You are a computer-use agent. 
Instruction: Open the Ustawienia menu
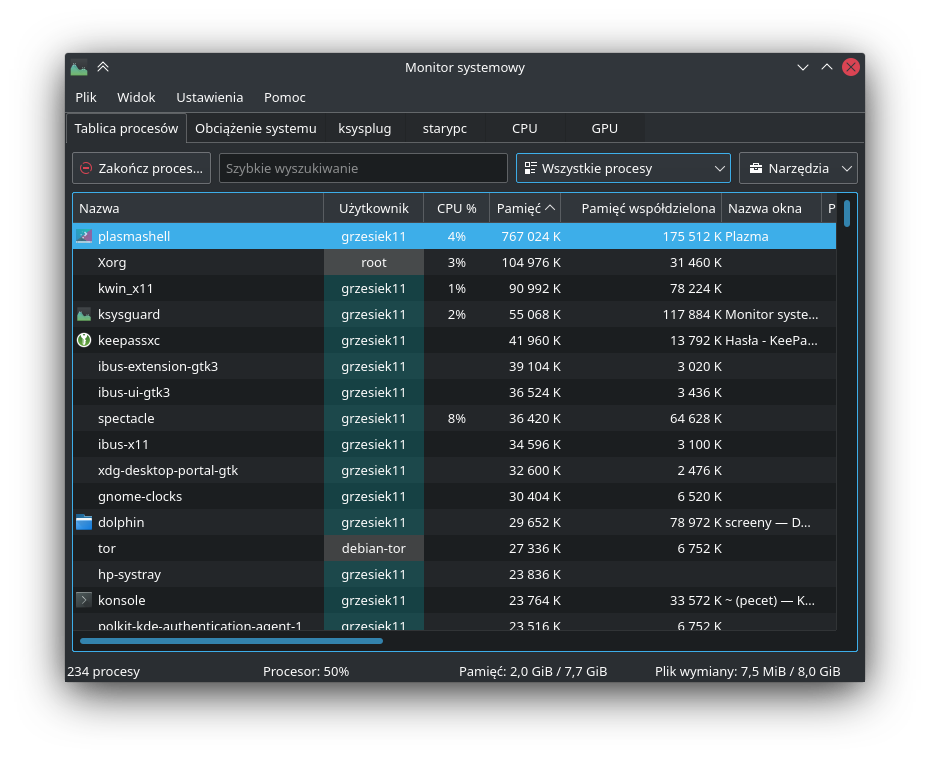click(x=209, y=97)
